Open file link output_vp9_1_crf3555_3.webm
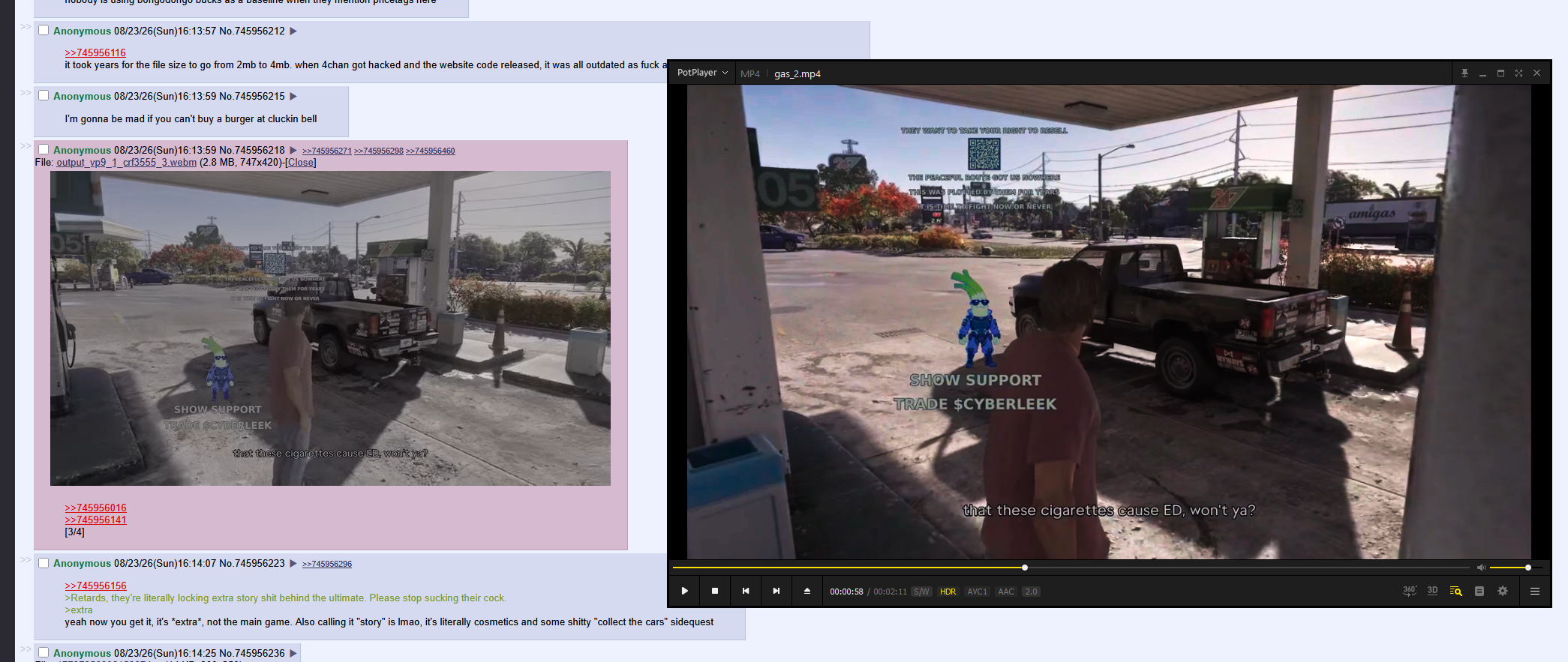 (x=127, y=162)
